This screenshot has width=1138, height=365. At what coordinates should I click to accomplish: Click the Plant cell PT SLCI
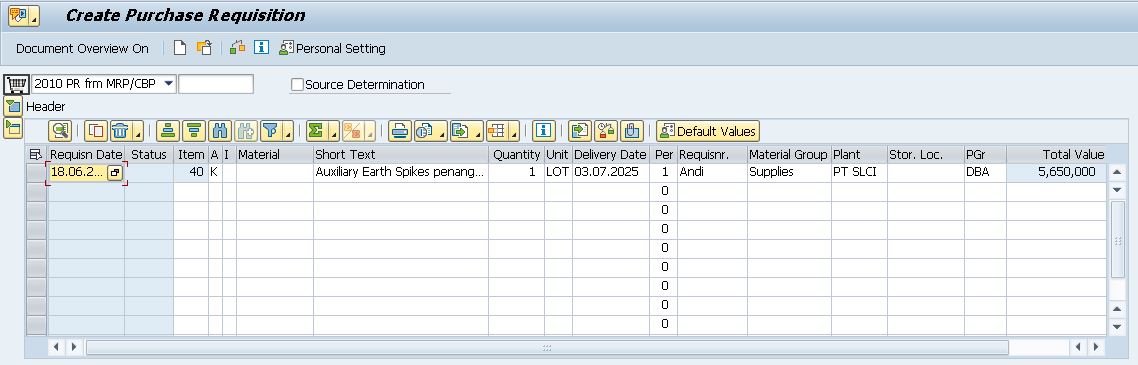859,173
